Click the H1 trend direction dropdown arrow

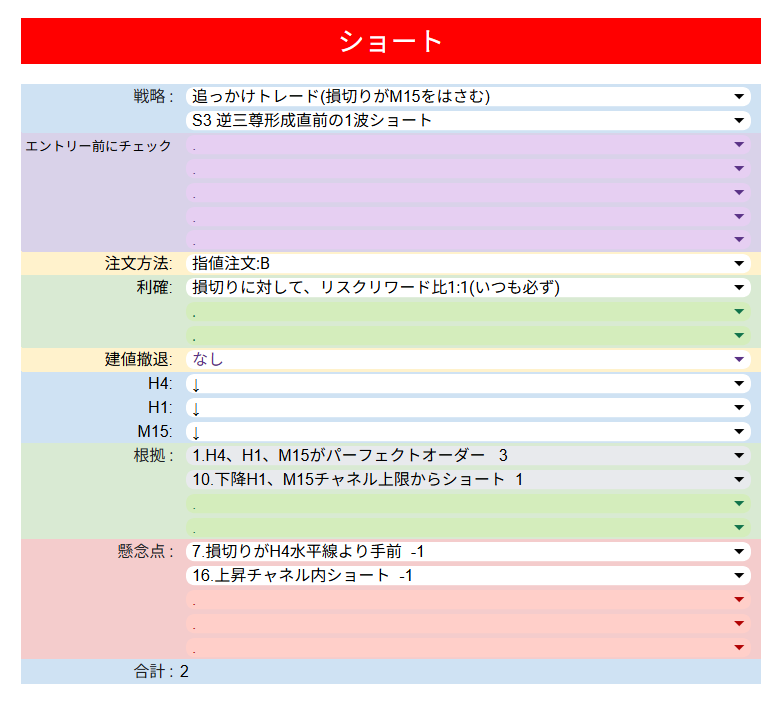click(739, 408)
